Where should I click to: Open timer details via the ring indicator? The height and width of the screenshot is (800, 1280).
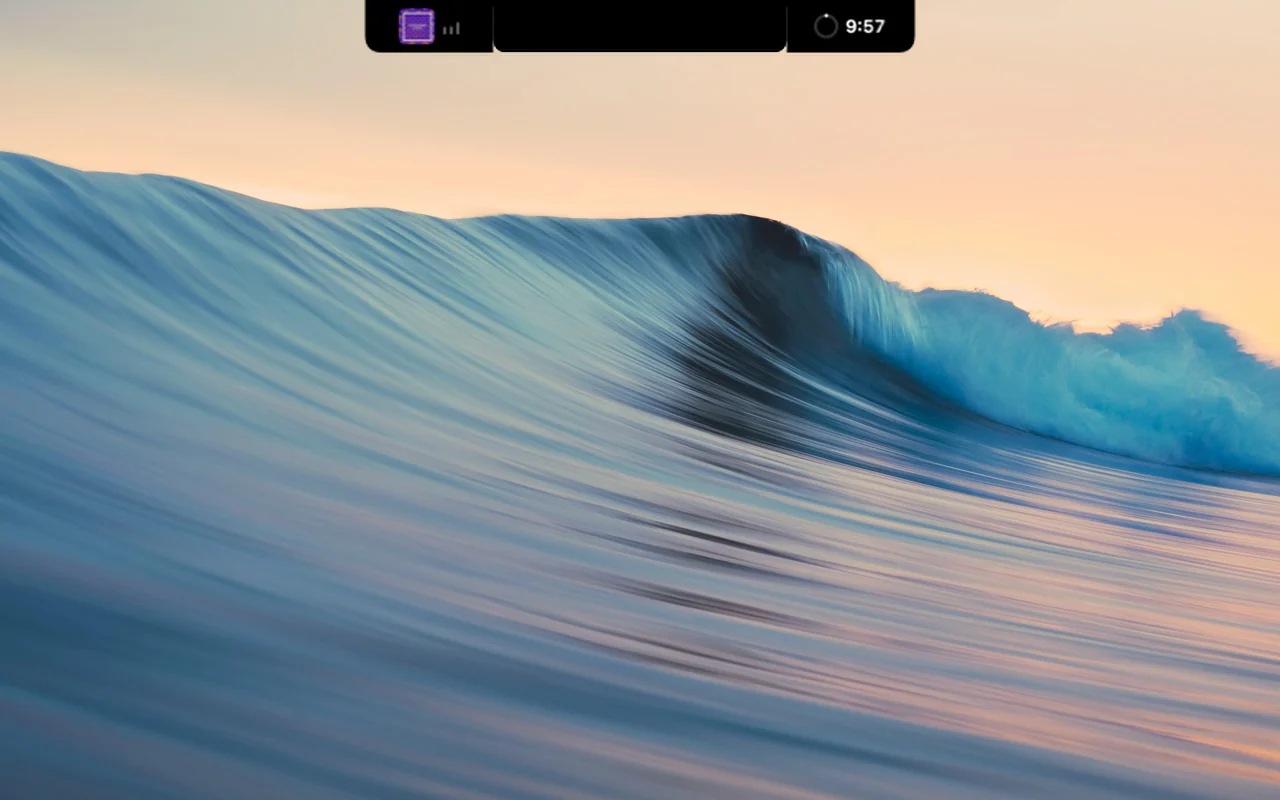coord(825,26)
